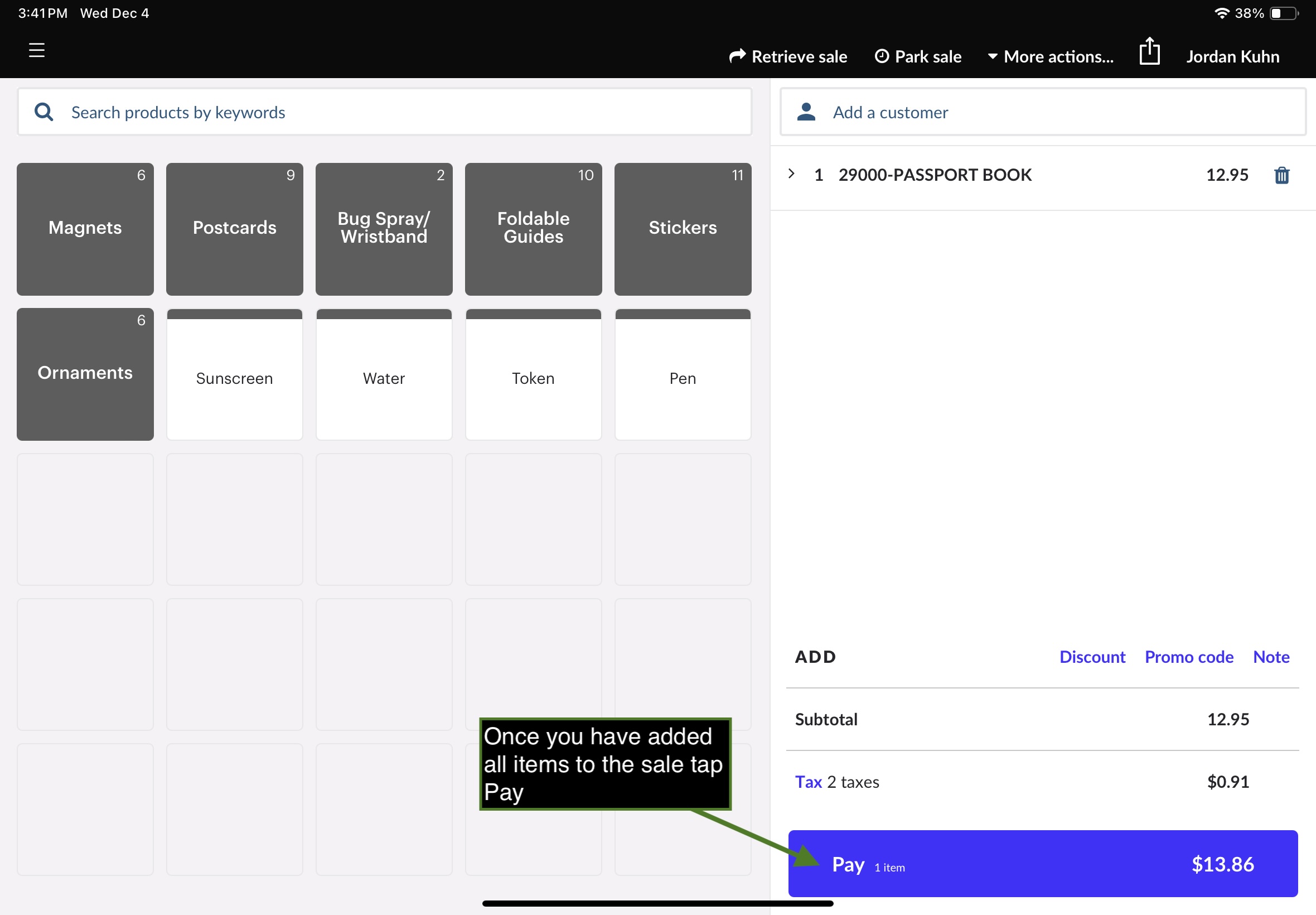Viewport: 1316px width, 915px height.
Task: Open the hamburger menu
Action: click(x=37, y=50)
